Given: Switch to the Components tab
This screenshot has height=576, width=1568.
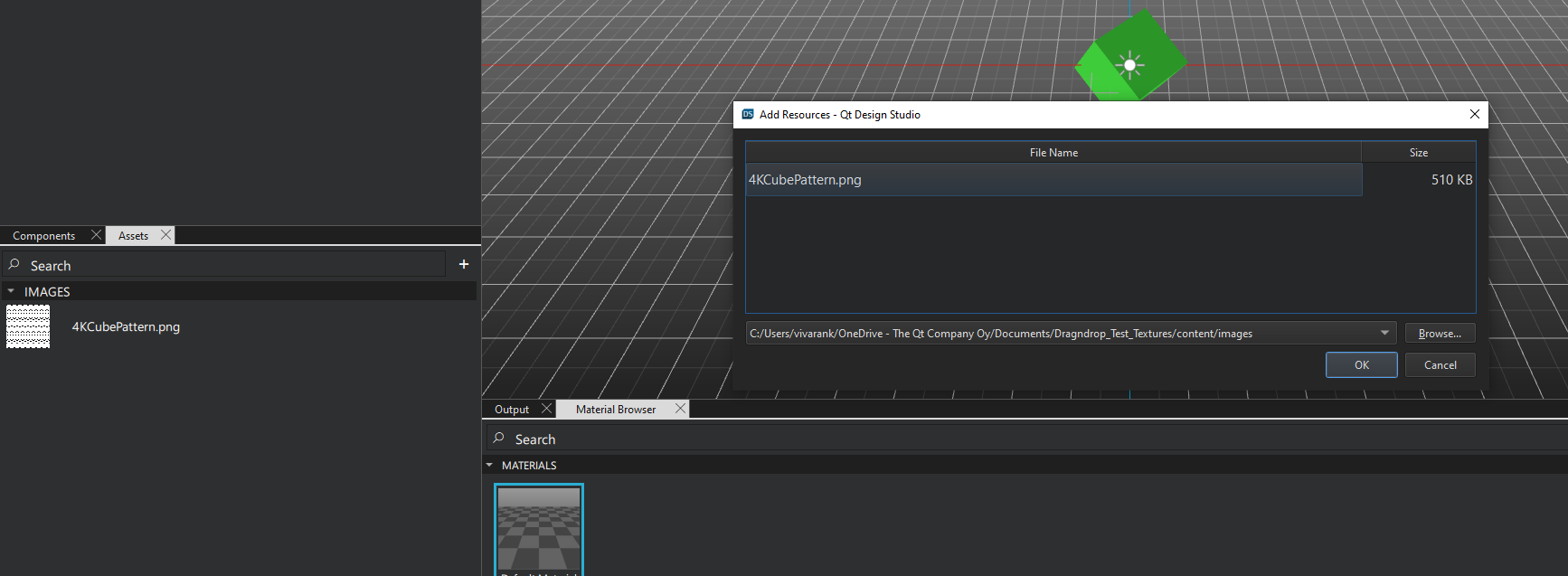Looking at the screenshot, I should click(43, 236).
